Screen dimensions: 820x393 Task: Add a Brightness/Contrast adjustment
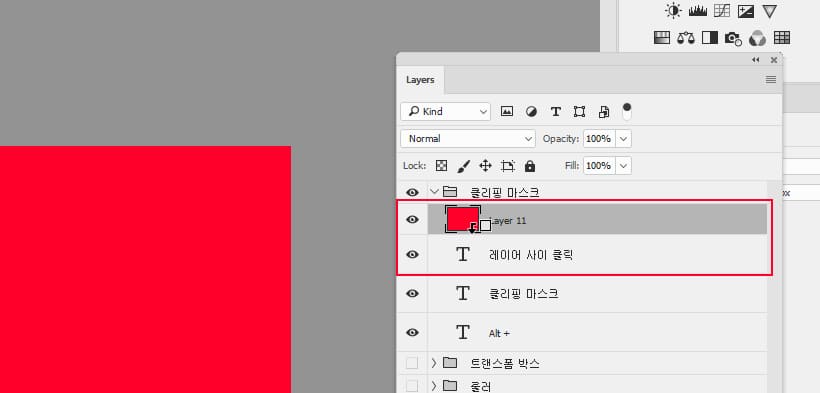(x=674, y=11)
